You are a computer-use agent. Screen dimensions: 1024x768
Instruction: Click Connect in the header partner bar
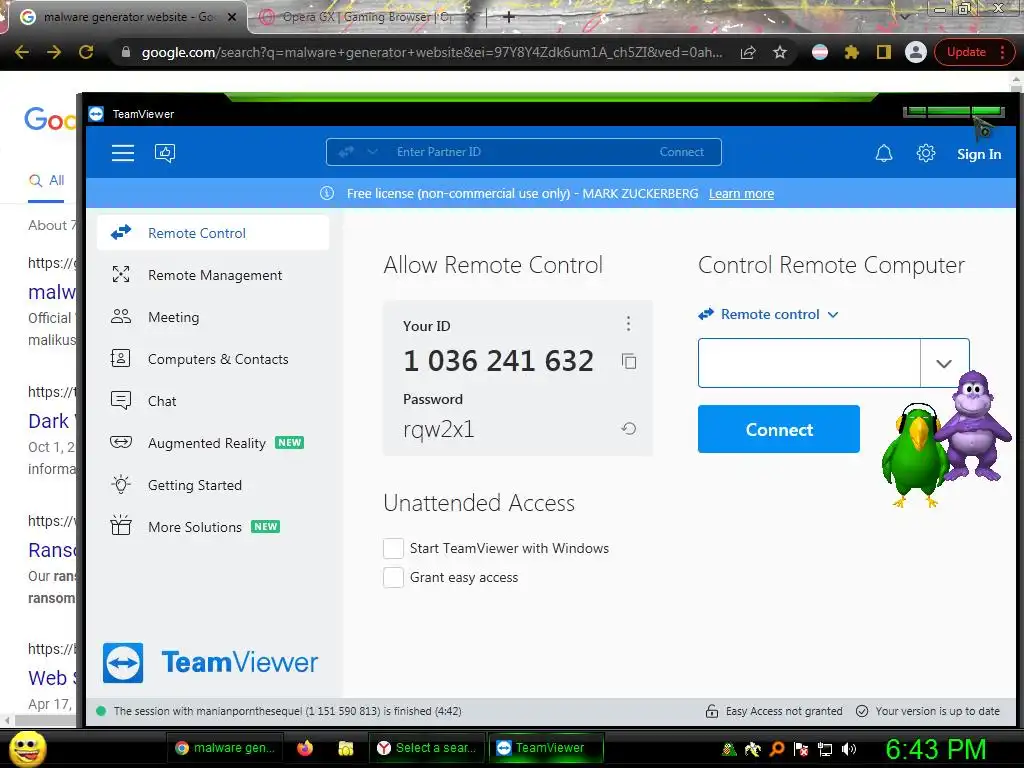(x=681, y=152)
